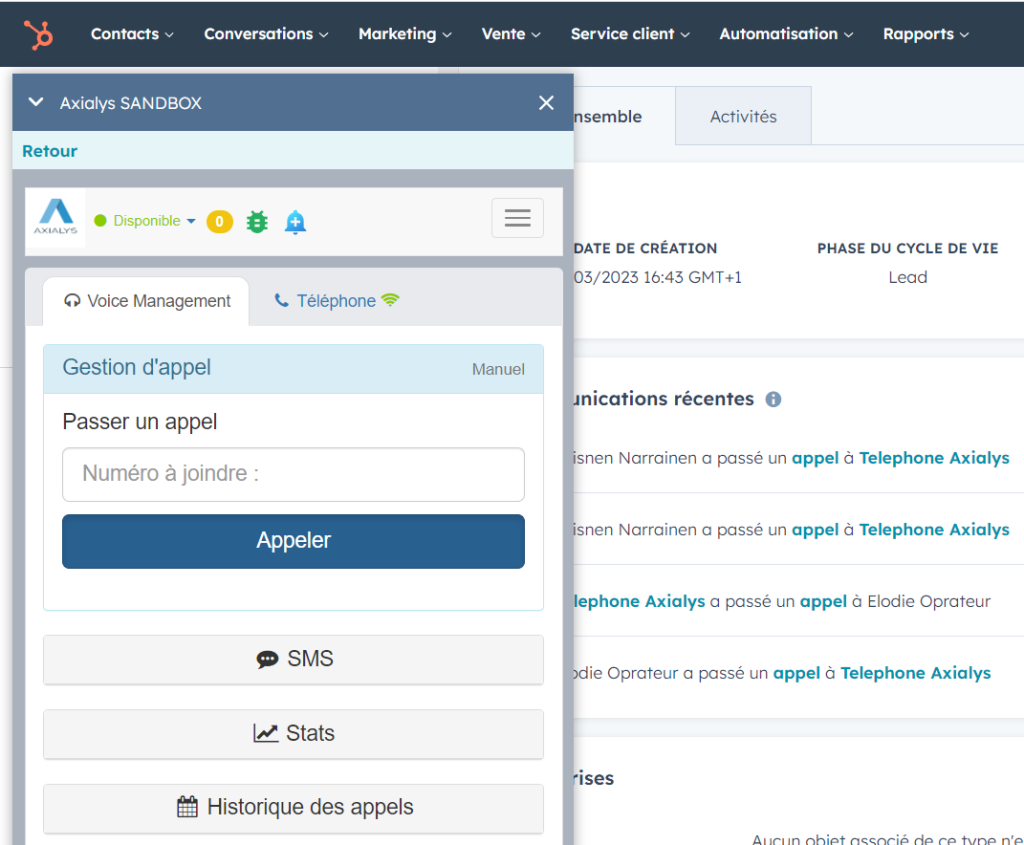Switch to the Activités tab
The width and height of the screenshot is (1024, 845).
pyautogui.click(x=742, y=115)
